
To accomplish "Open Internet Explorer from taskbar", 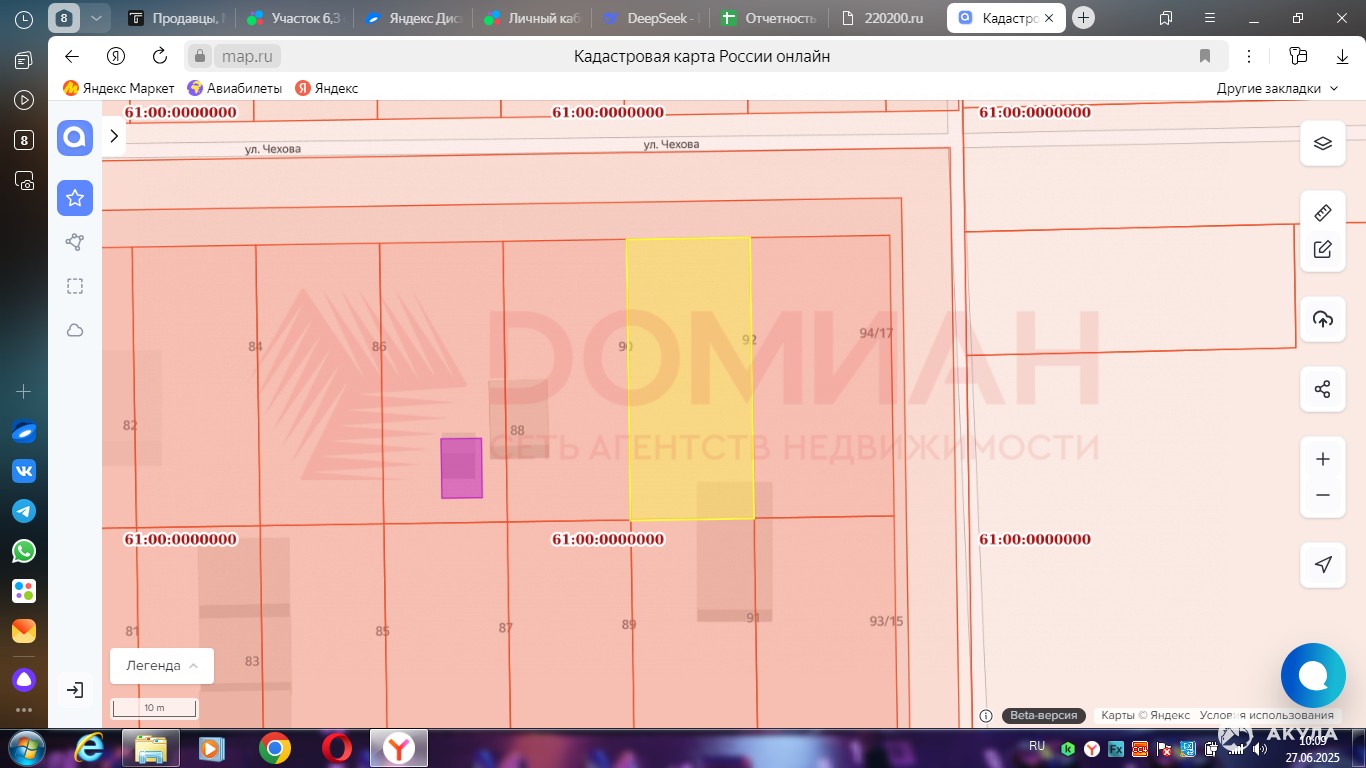I will point(89,748).
